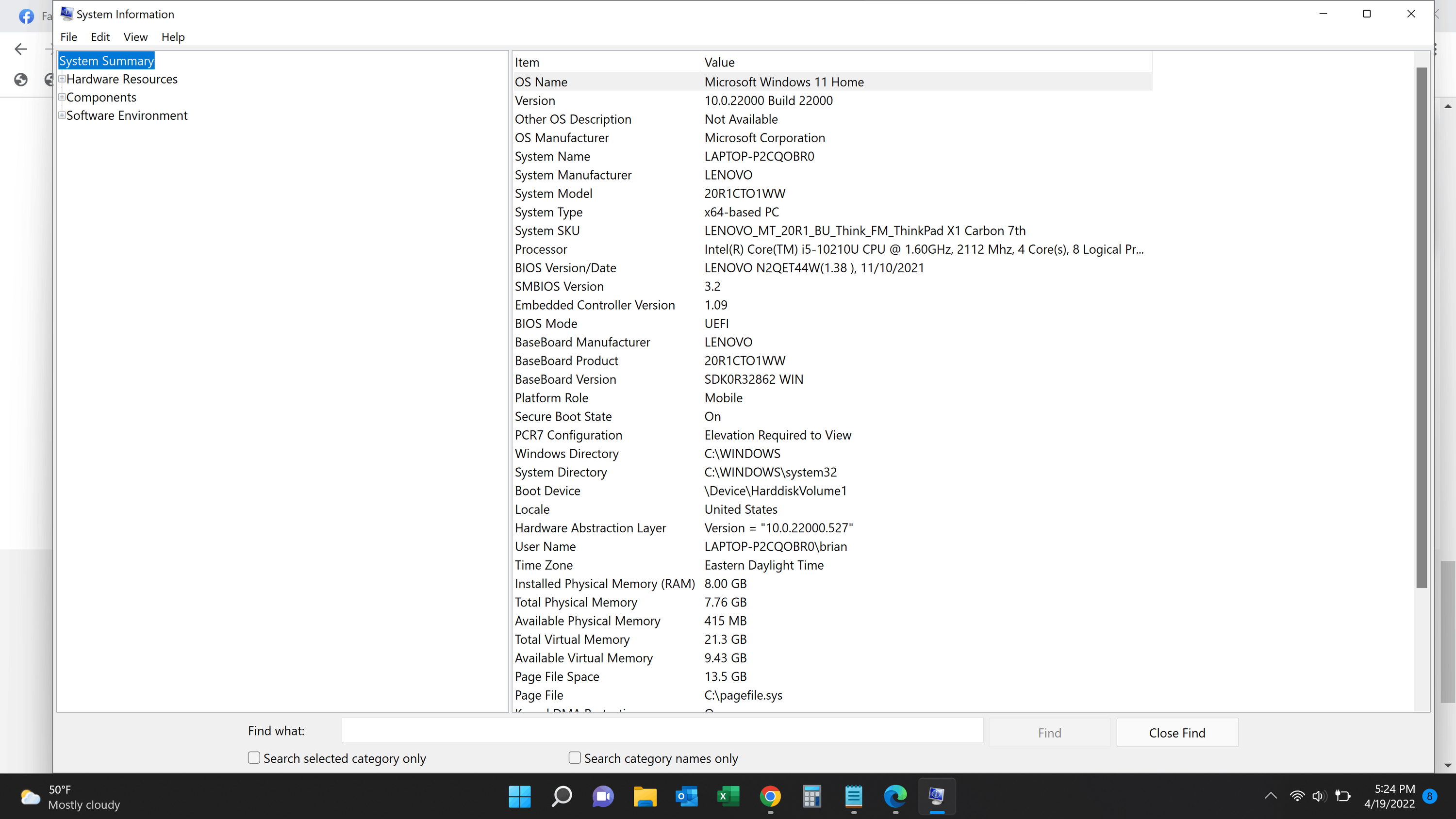Enable Search selected category only
1456x819 pixels.
point(254,757)
